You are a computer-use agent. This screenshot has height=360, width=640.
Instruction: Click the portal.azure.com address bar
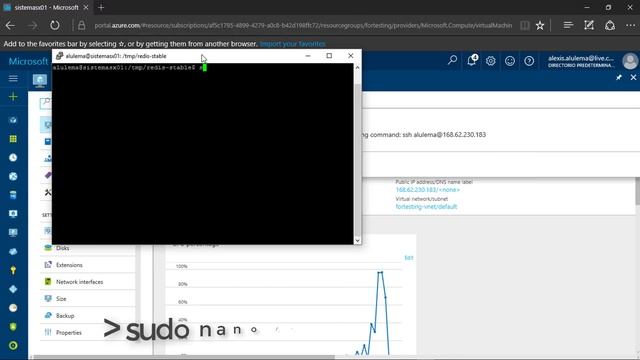click(x=303, y=25)
